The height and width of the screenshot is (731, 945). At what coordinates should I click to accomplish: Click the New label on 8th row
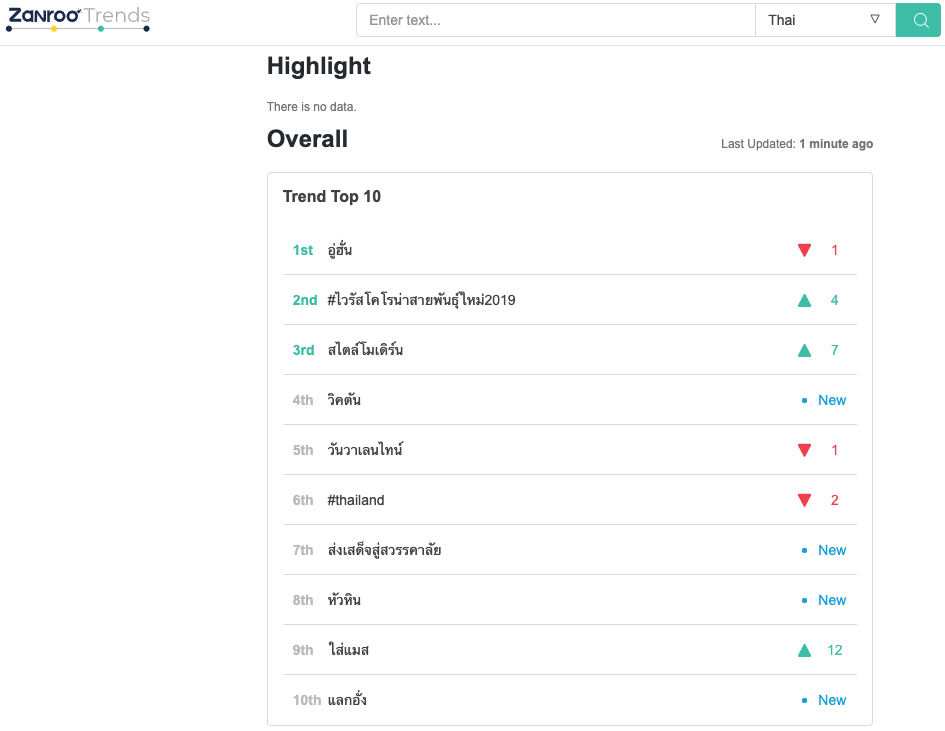pyautogui.click(x=831, y=600)
